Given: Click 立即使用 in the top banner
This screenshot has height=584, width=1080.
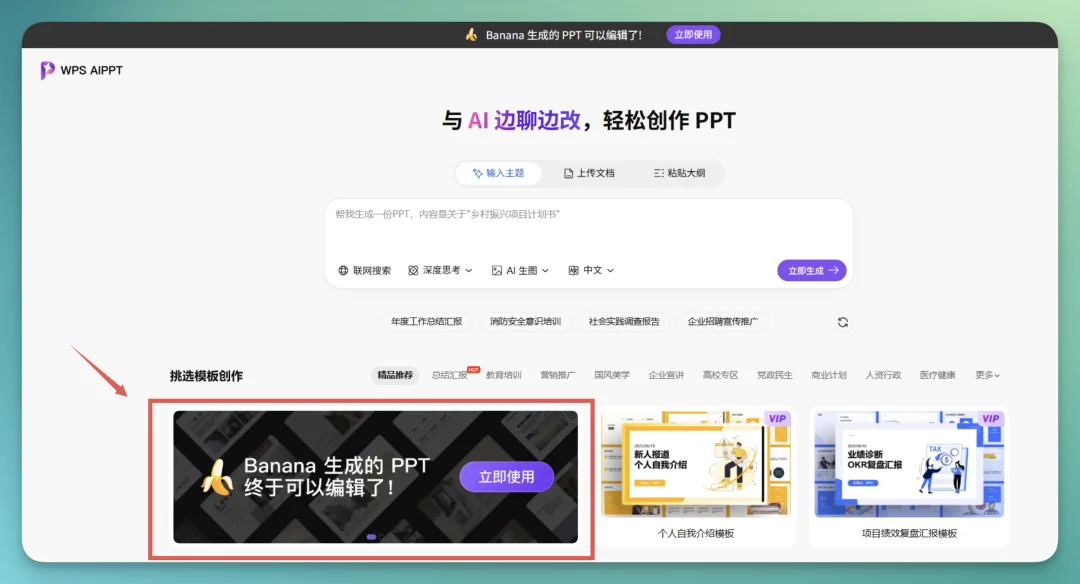Looking at the screenshot, I should pos(693,34).
